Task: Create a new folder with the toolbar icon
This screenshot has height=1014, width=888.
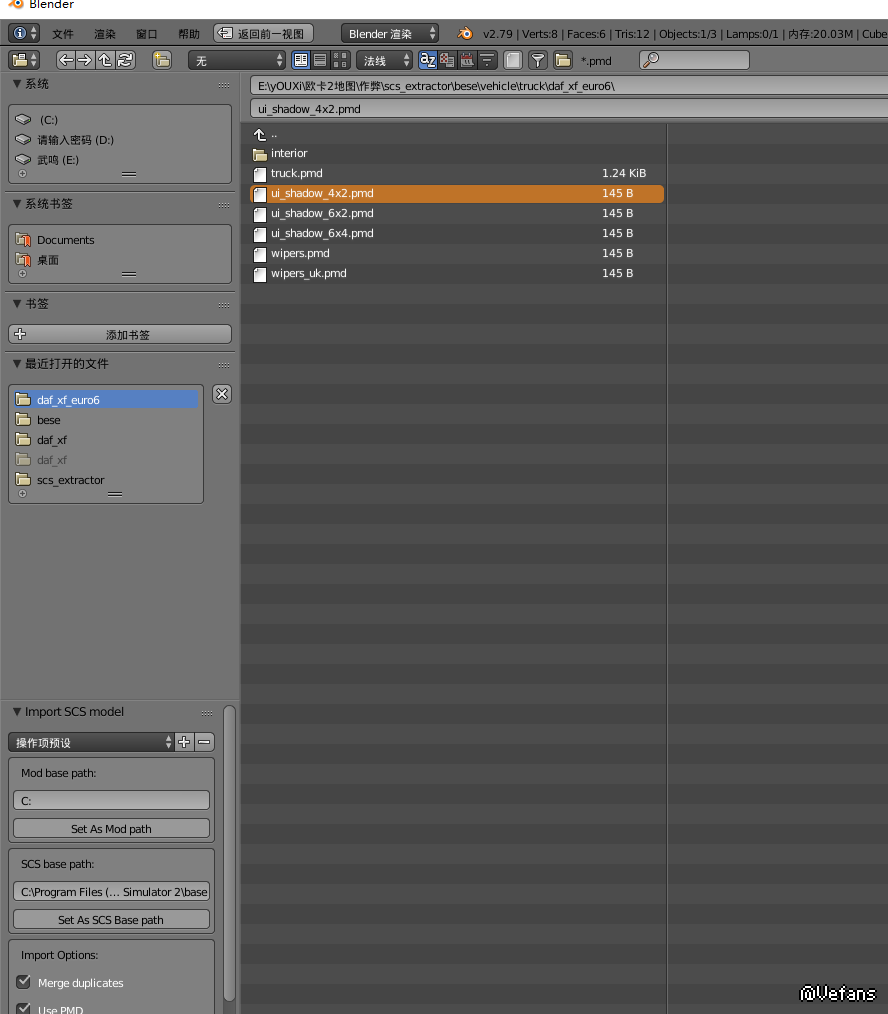Action: click(x=162, y=60)
